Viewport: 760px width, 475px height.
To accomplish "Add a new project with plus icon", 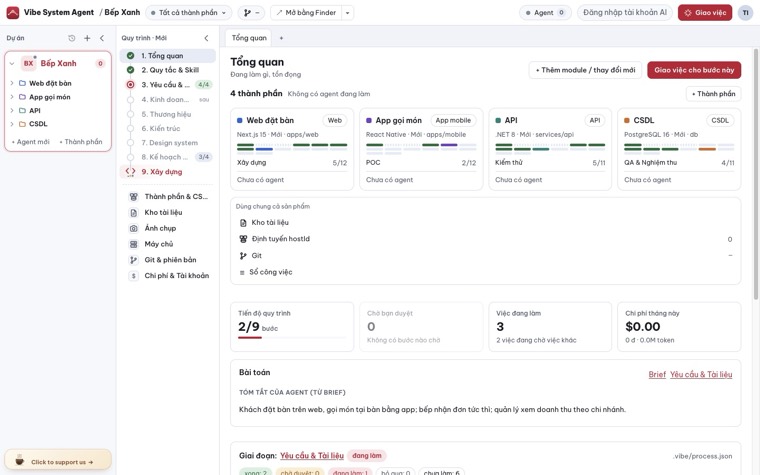I will pos(87,38).
